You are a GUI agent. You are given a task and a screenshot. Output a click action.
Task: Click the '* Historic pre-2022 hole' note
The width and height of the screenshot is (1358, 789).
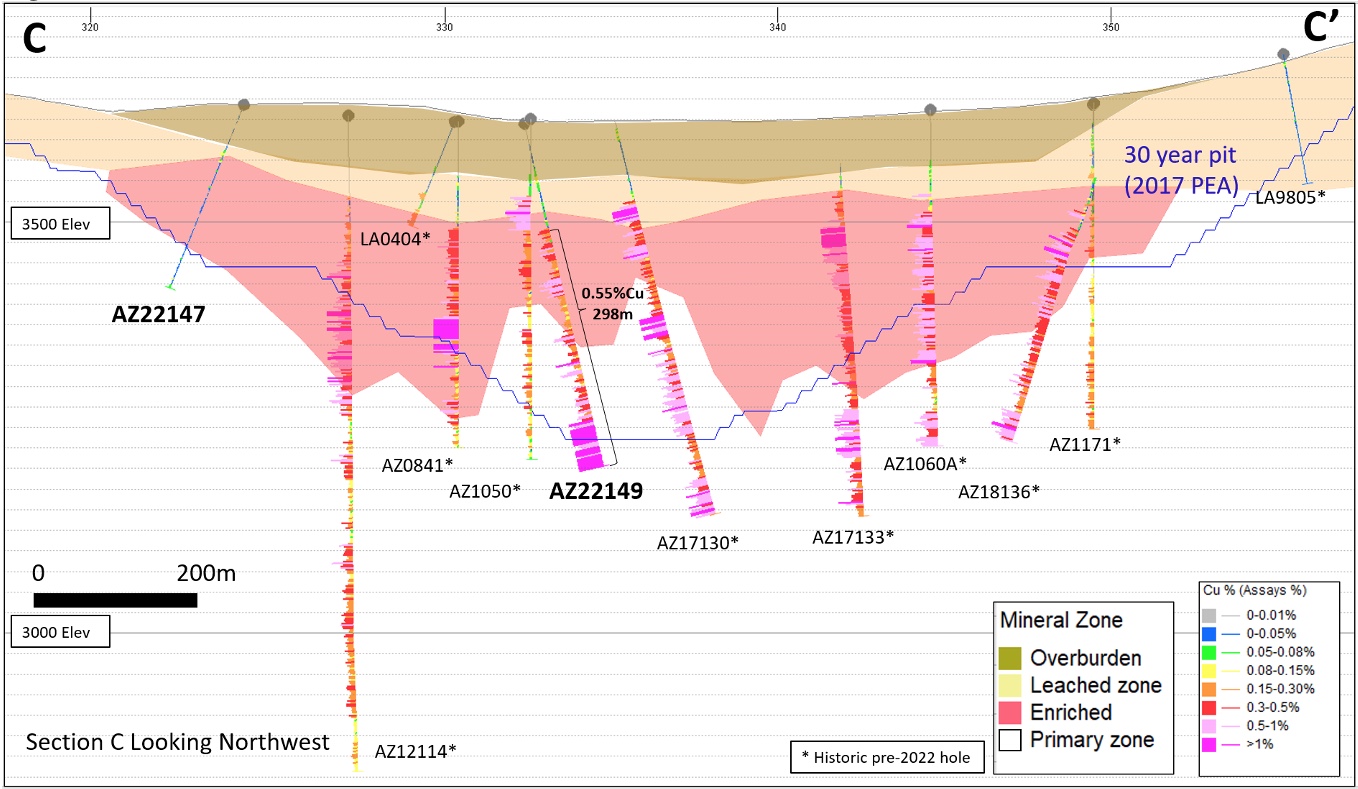click(x=885, y=756)
